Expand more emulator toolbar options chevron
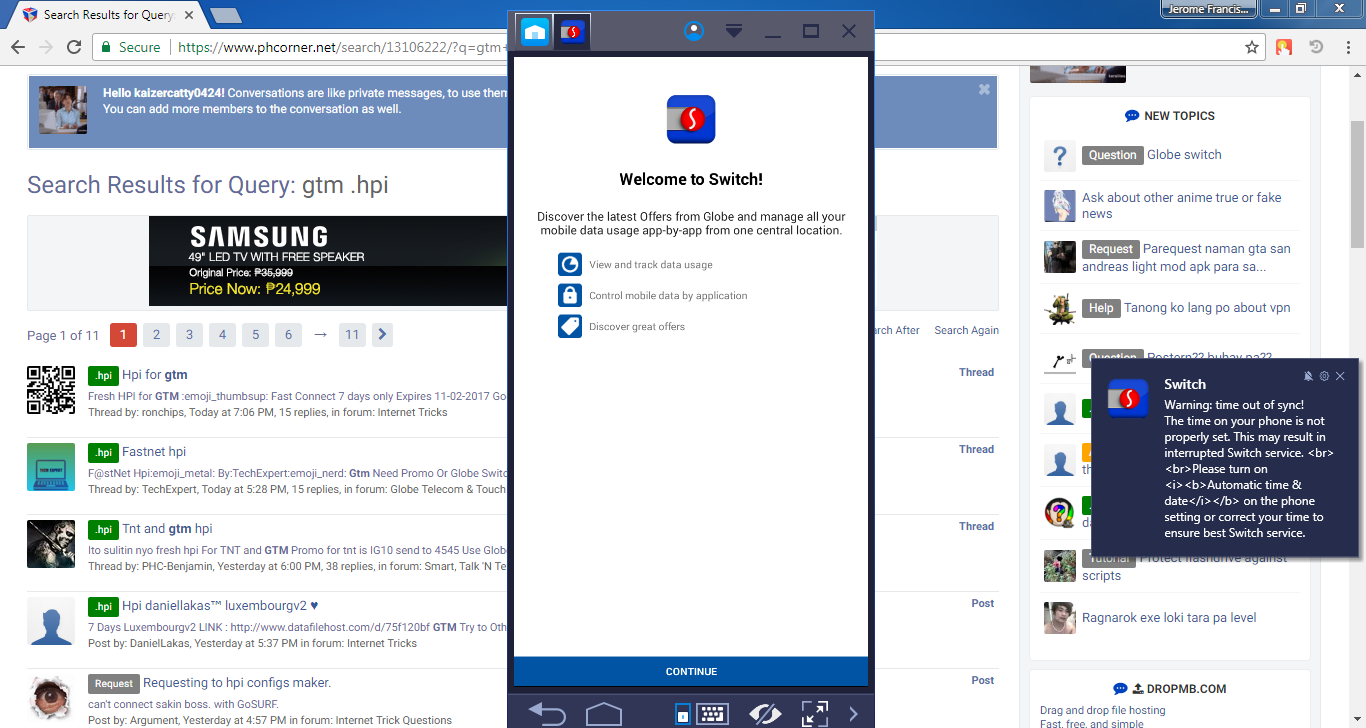Image resolution: width=1366 pixels, height=728 pixels. click(853, 714)
